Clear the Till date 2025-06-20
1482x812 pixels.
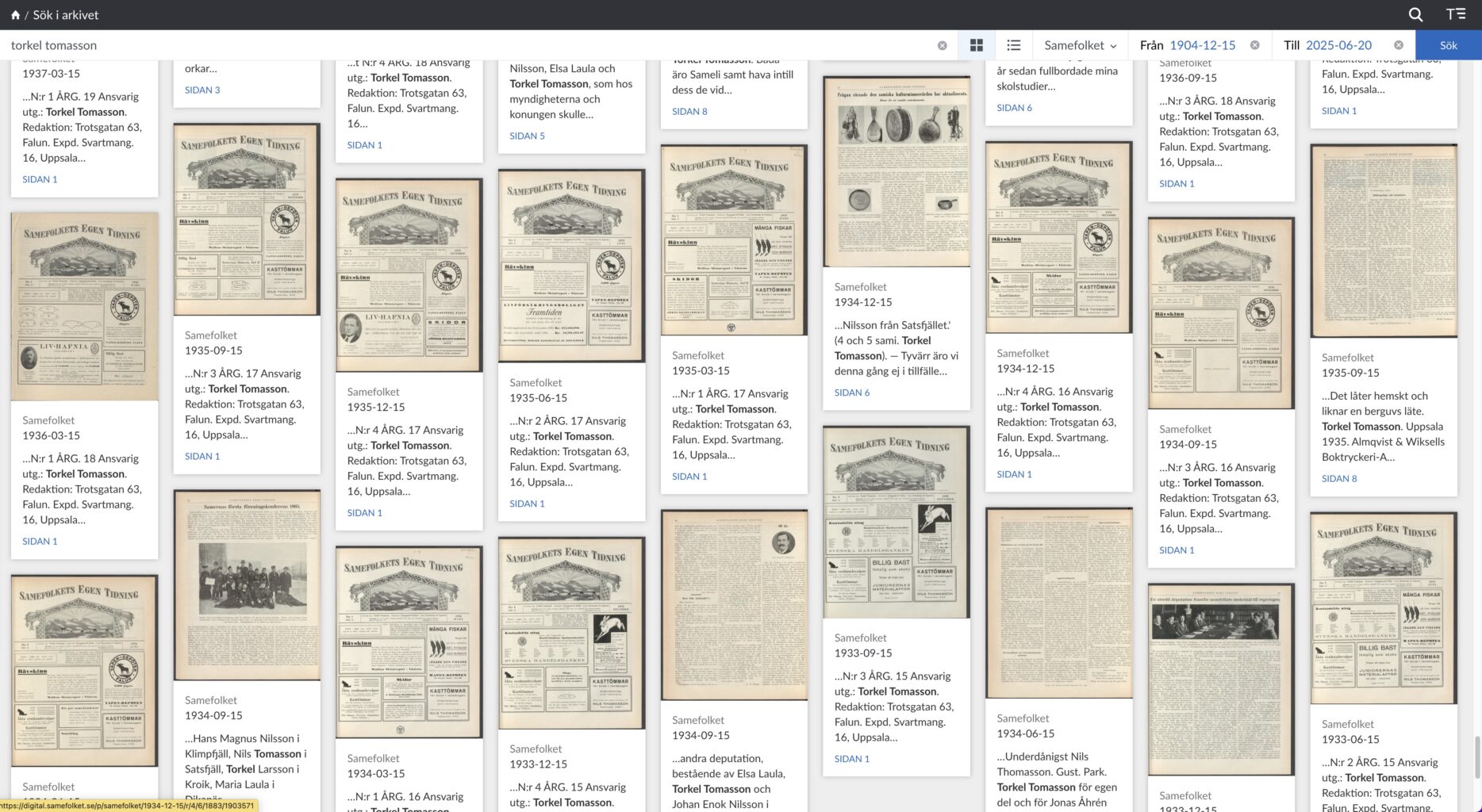tap(1399, 45)
